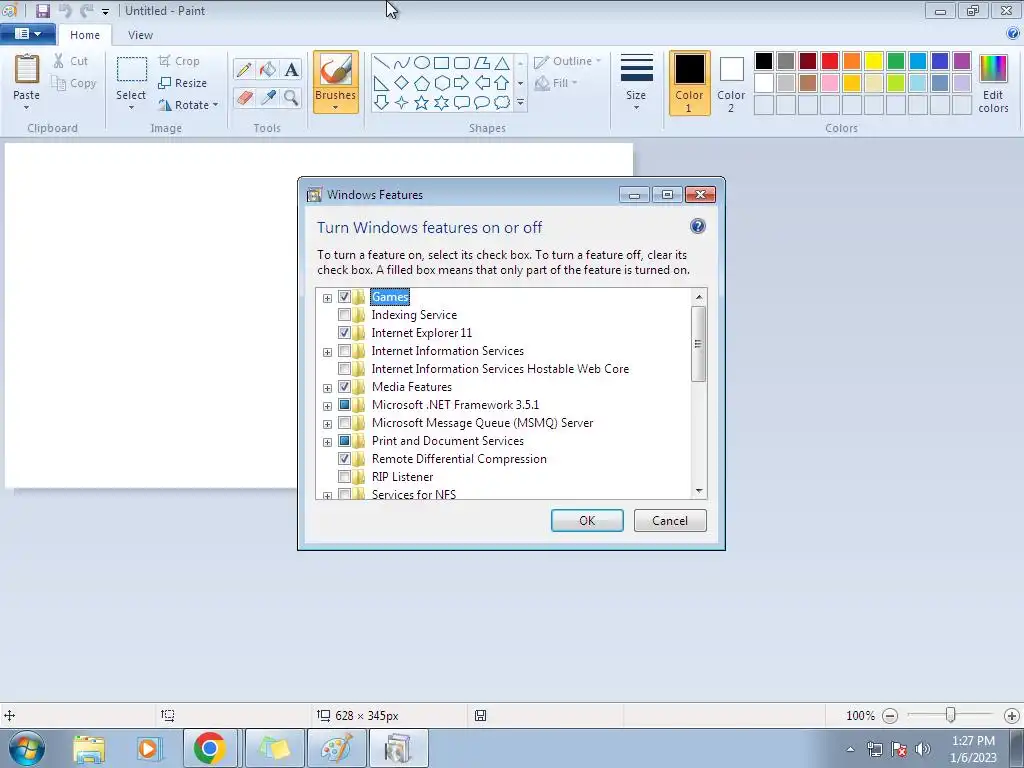Pick the Triangle shape
The image size is (1024, 768).
[502, 63]
